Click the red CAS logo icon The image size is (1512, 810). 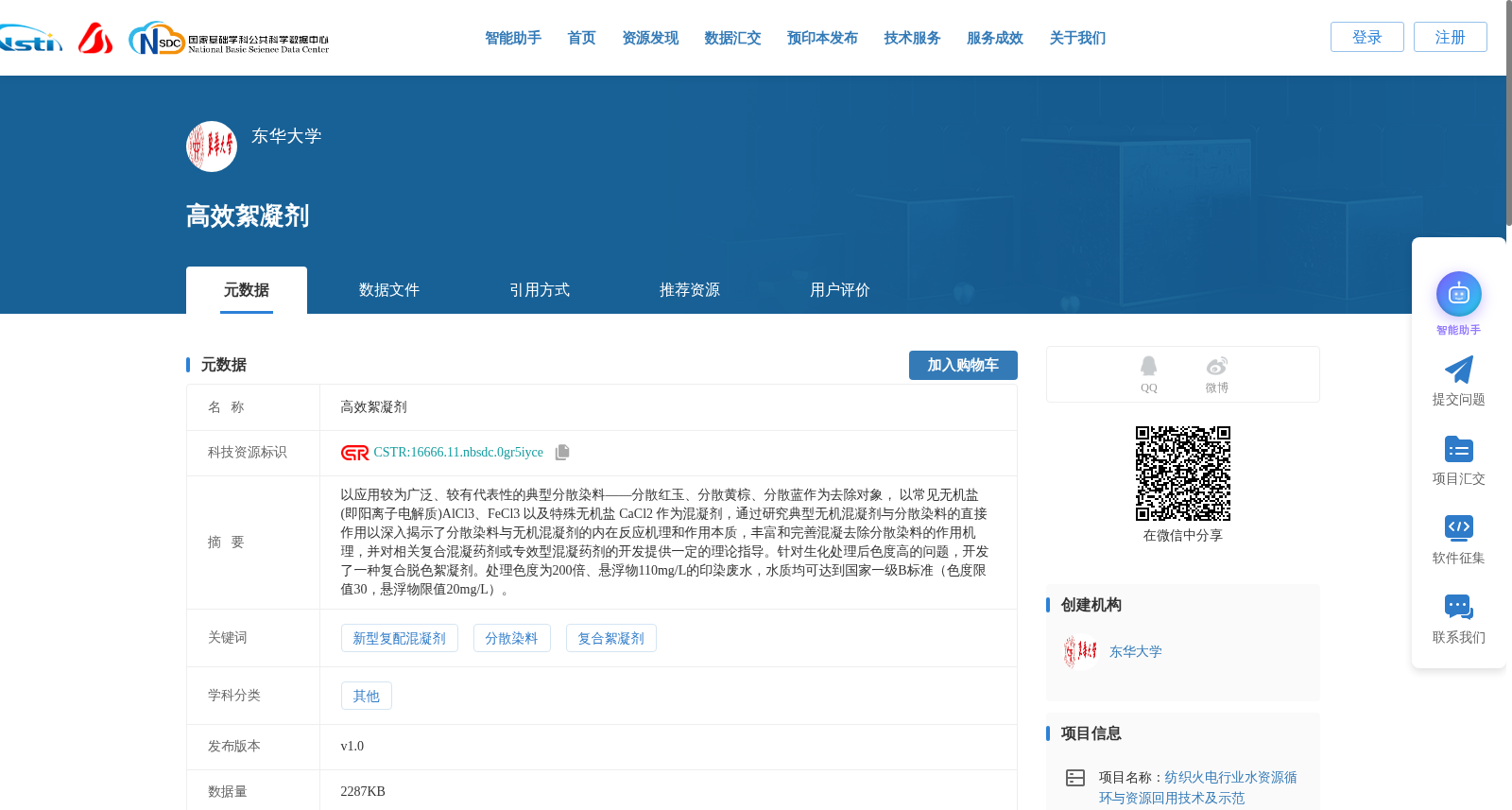click(95, 38)
